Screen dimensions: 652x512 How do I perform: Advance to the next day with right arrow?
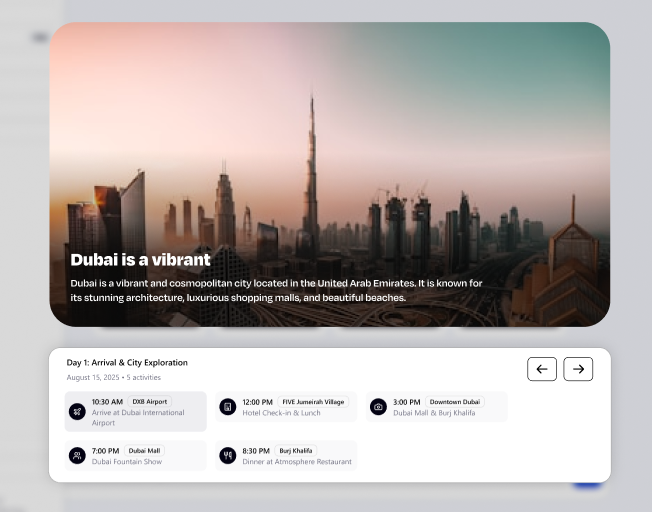point(578,369)
